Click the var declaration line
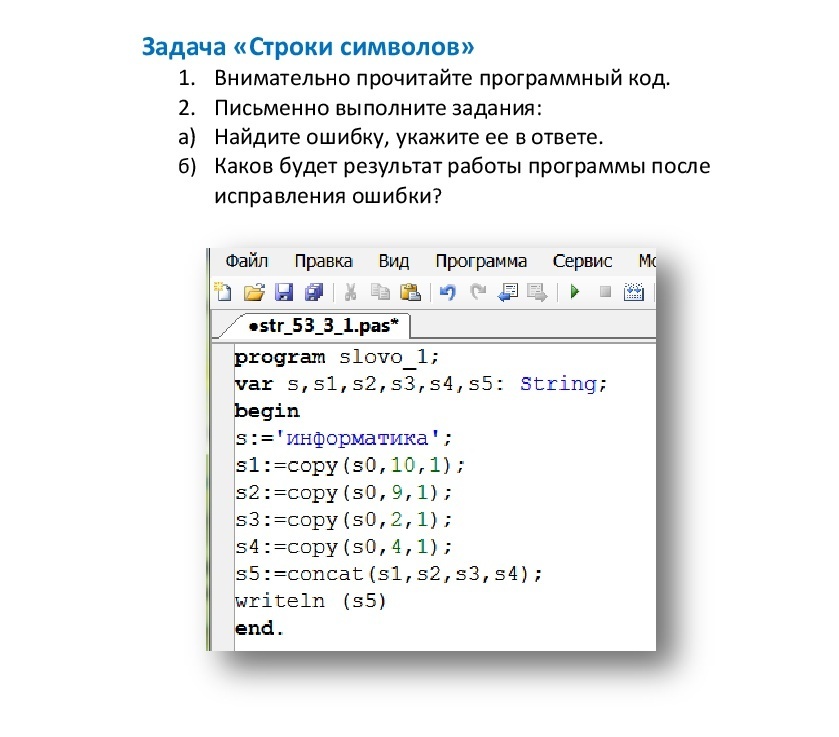The image size is (839, 737). [421, 384]
